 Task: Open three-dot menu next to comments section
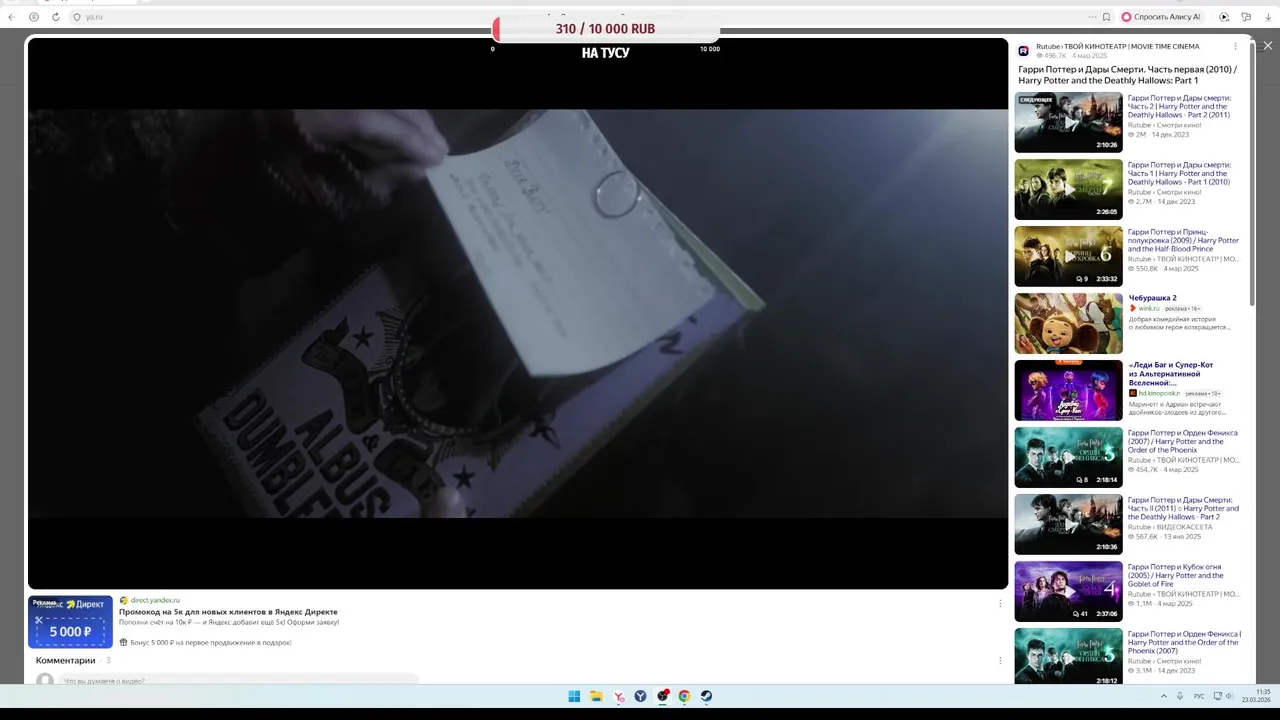(1000, 660)
